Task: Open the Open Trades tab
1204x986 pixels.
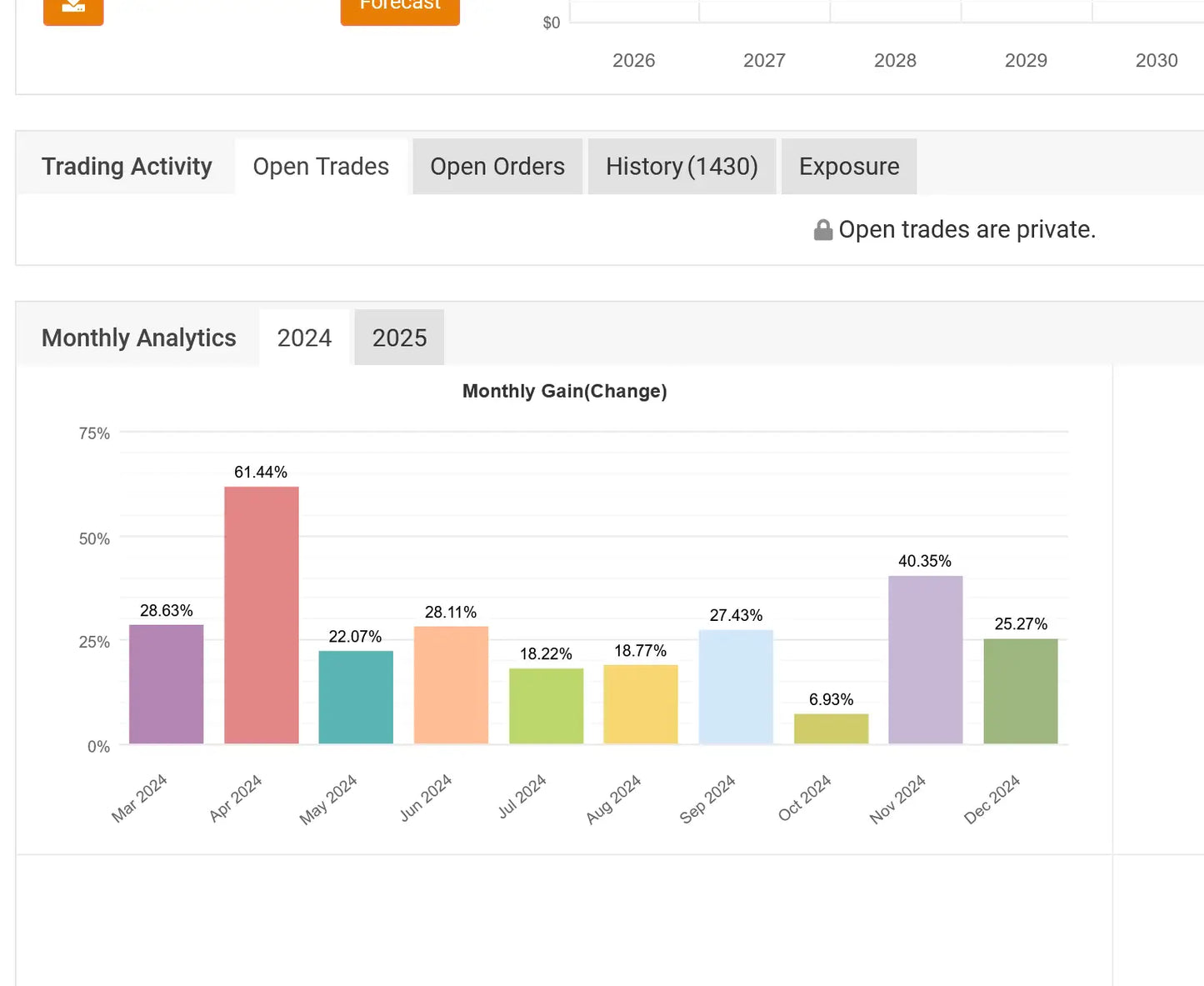Action: click(321, 167)
